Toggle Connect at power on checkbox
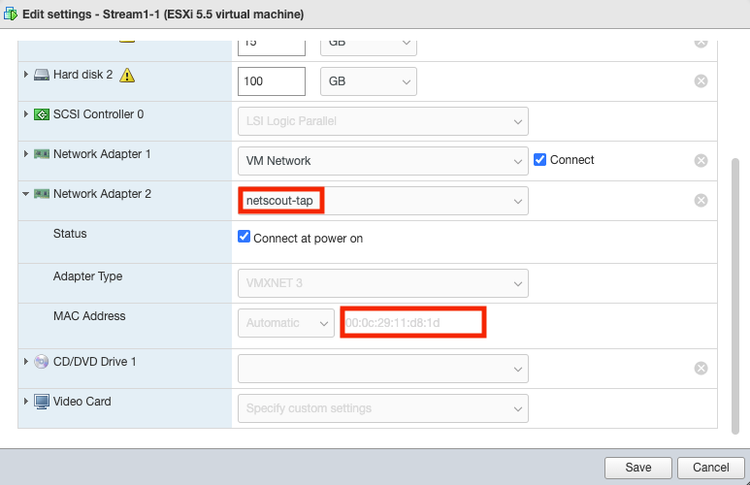750x485 pixels. coord(244,238)
